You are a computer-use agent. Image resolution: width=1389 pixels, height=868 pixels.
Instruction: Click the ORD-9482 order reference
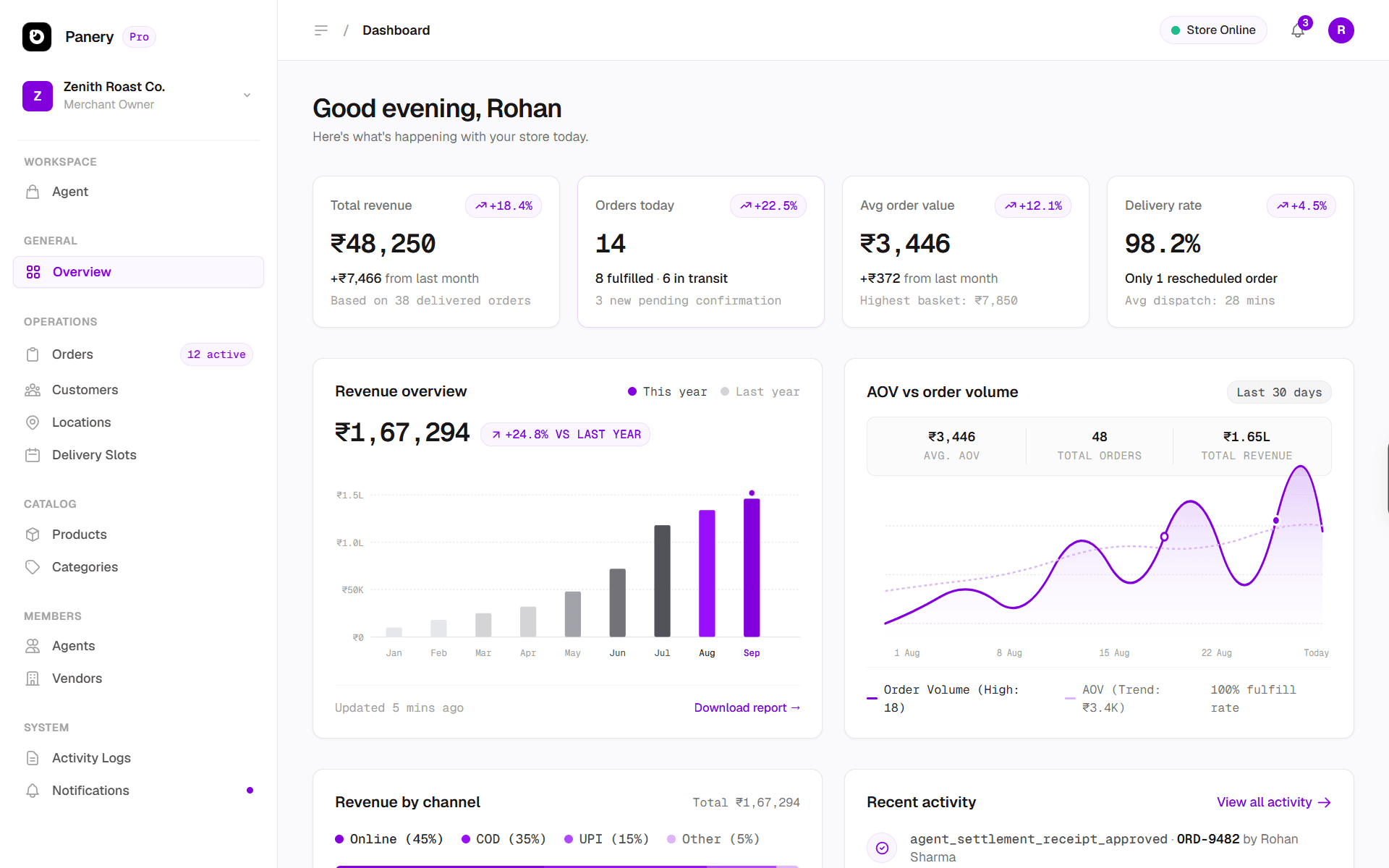(x=1207, y=839)
